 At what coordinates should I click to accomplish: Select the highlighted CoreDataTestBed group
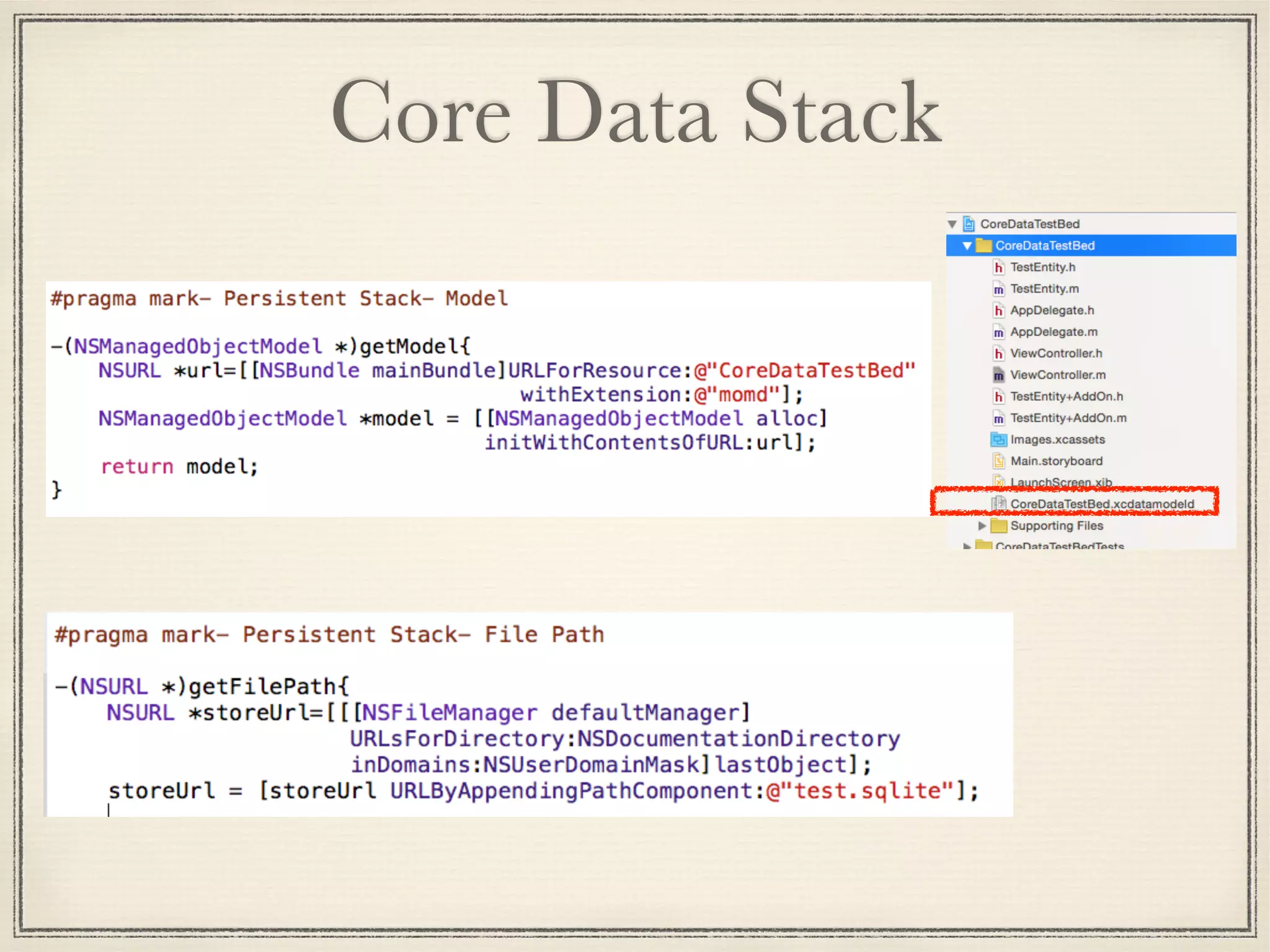1091,245
